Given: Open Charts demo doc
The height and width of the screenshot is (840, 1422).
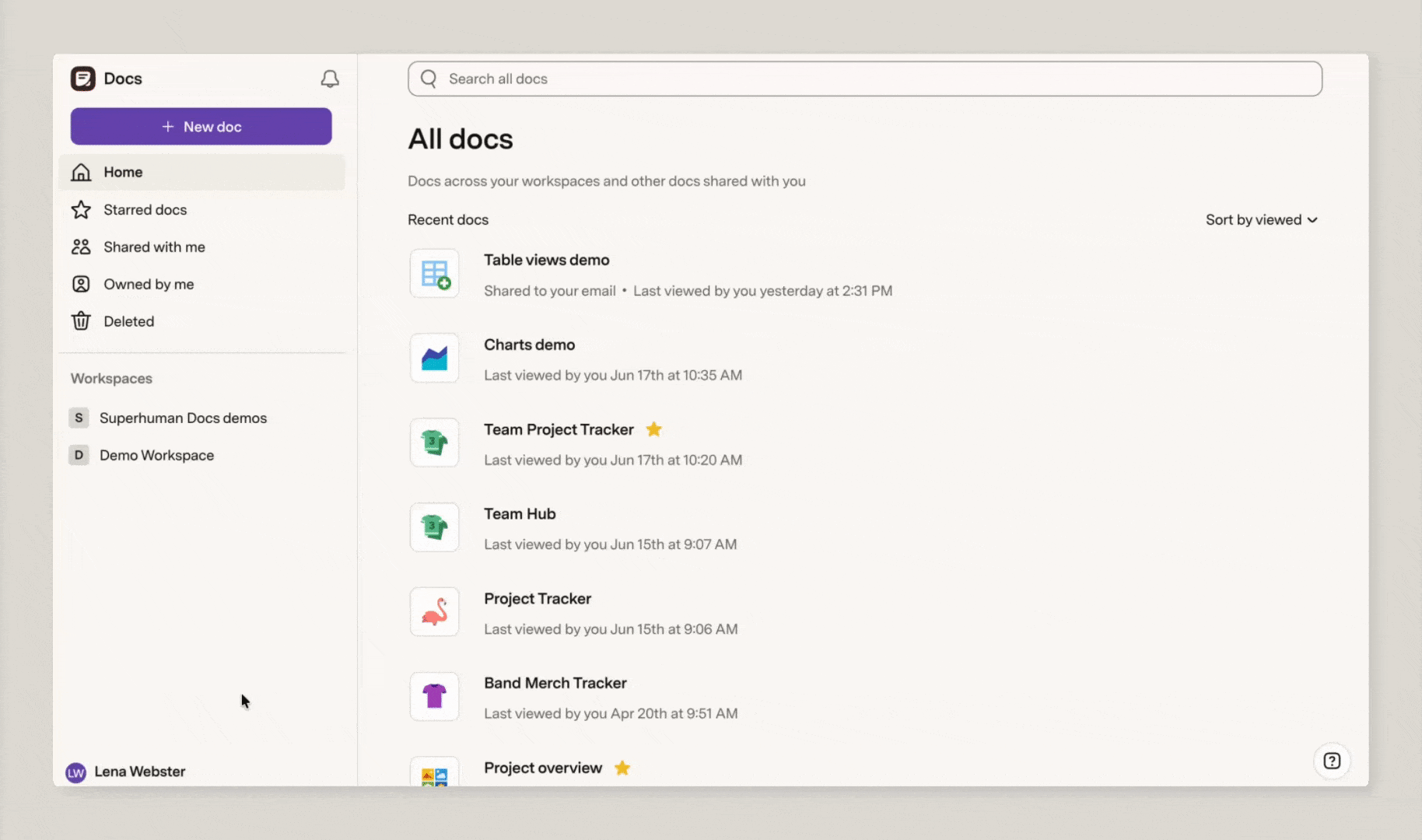Looking at the screenshot, I should point(529,345).
